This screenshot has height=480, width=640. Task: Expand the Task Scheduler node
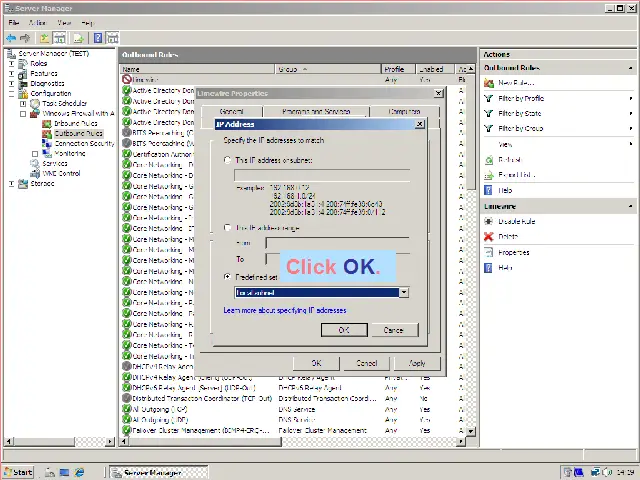[23, 104]
